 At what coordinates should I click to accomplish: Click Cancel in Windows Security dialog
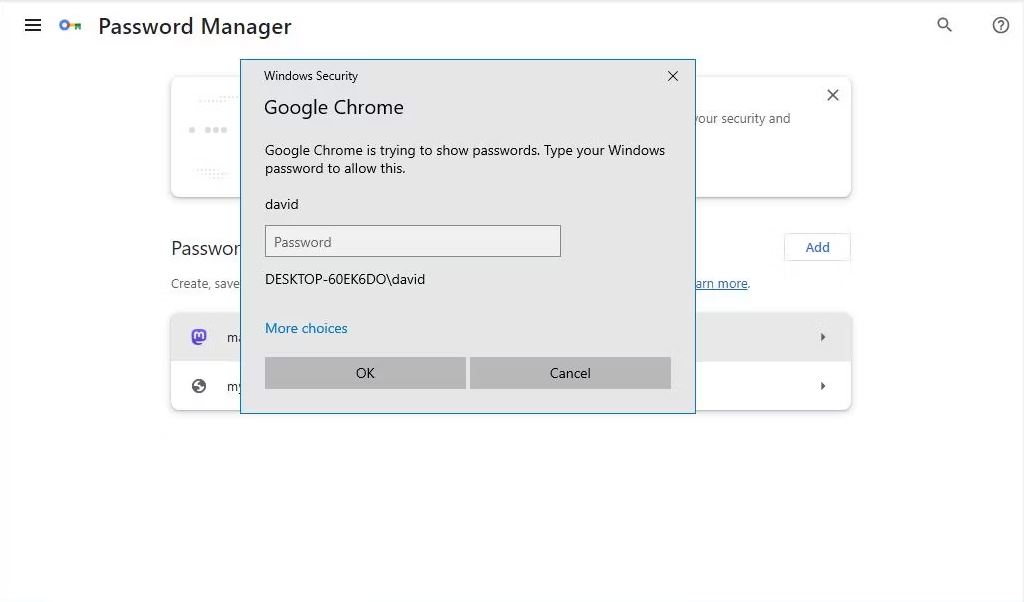tap(570, 373)
